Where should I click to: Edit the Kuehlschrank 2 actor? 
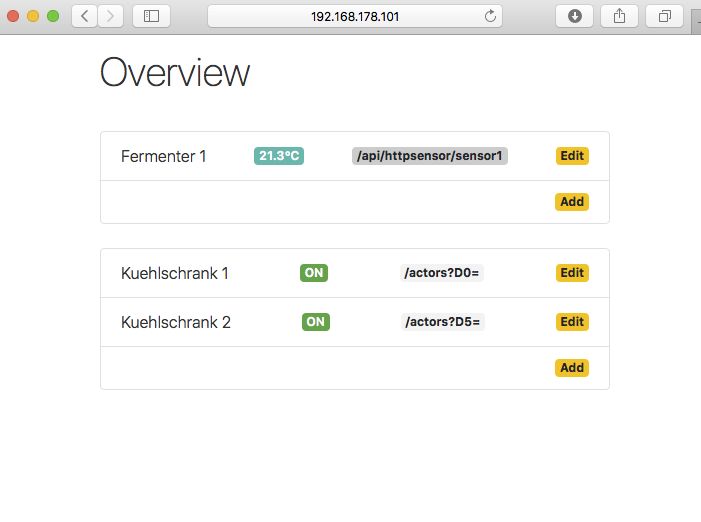(x=572, y=322)
